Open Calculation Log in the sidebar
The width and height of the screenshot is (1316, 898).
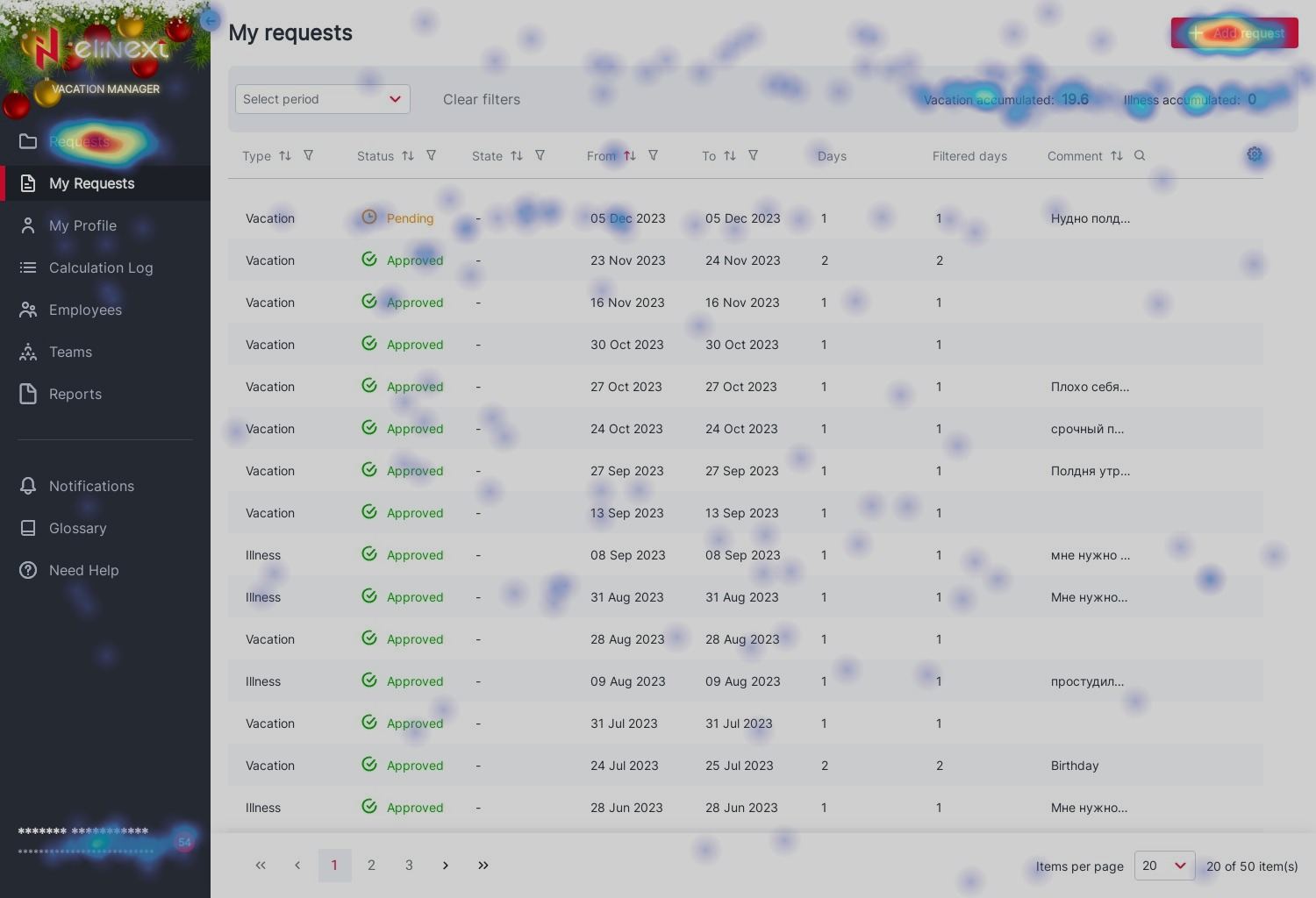[100, 267]
